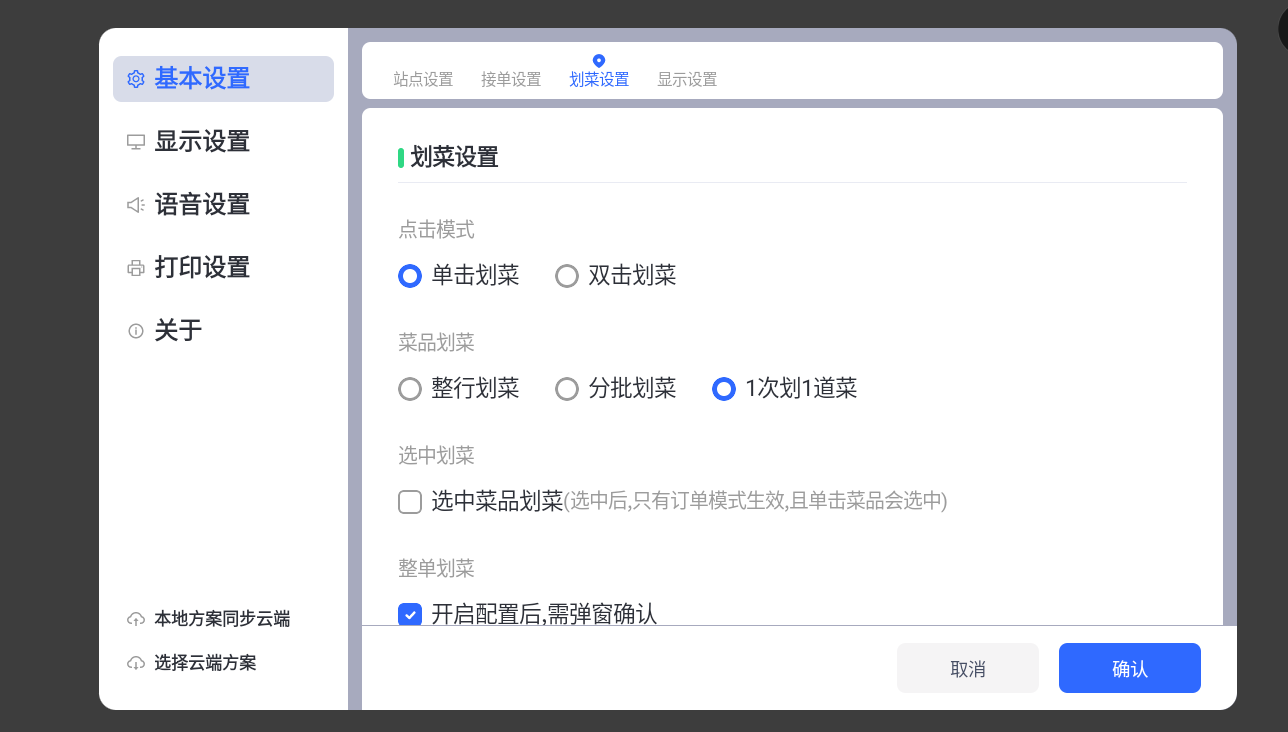
Task: Click the cloud download icon for 选择云端方案
Action: coord(136,663)
